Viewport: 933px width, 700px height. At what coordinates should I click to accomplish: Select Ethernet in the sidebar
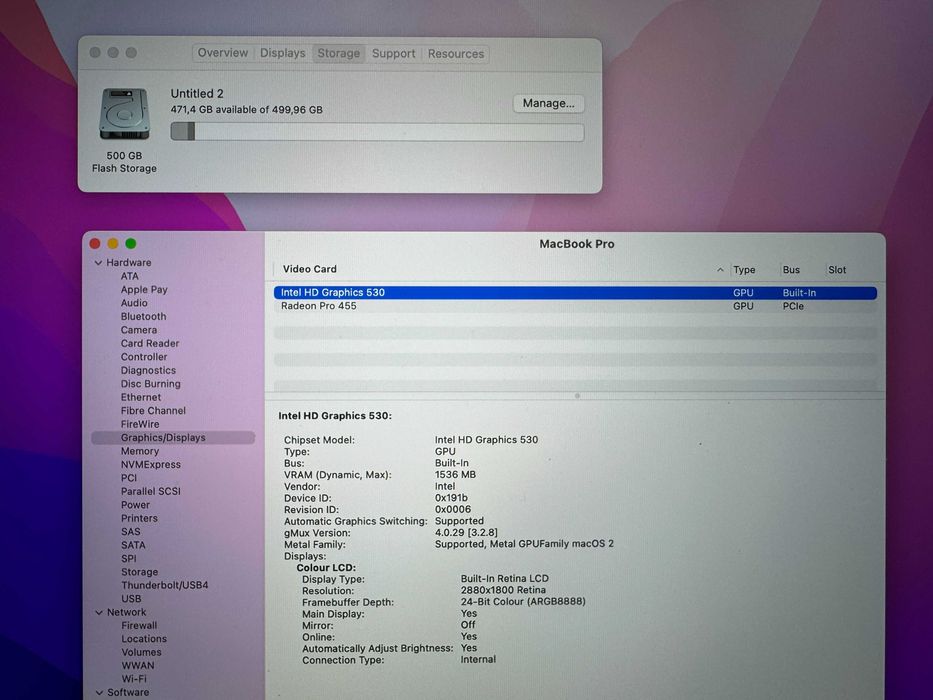(141, 397)
